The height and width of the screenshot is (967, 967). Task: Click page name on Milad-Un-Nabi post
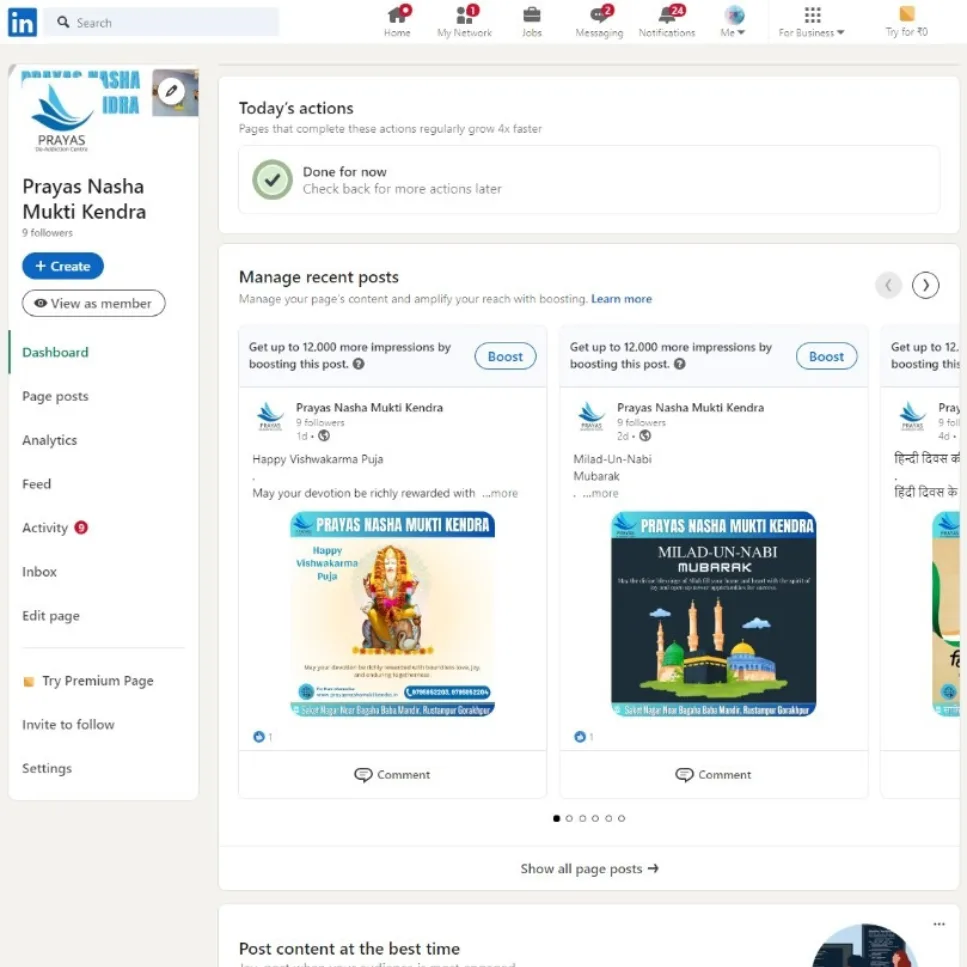tap(691, 408)
